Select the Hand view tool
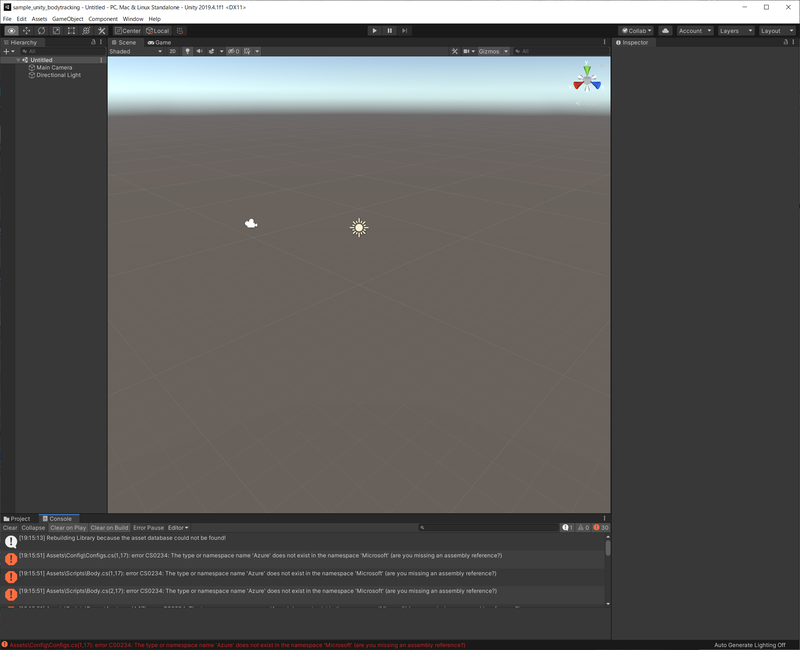The image size is (800, 650). pos(10,31)
